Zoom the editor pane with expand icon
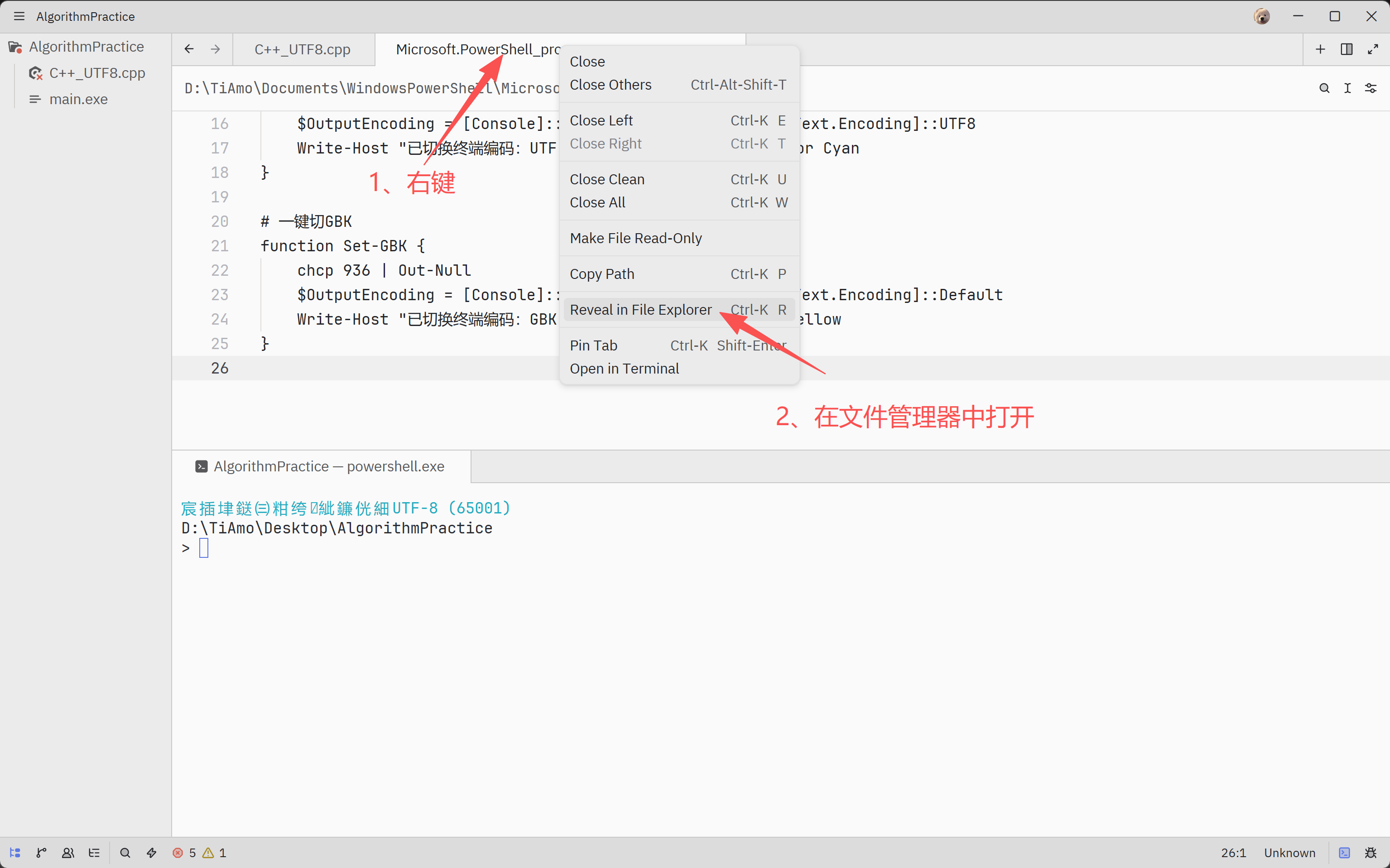 1373,49
